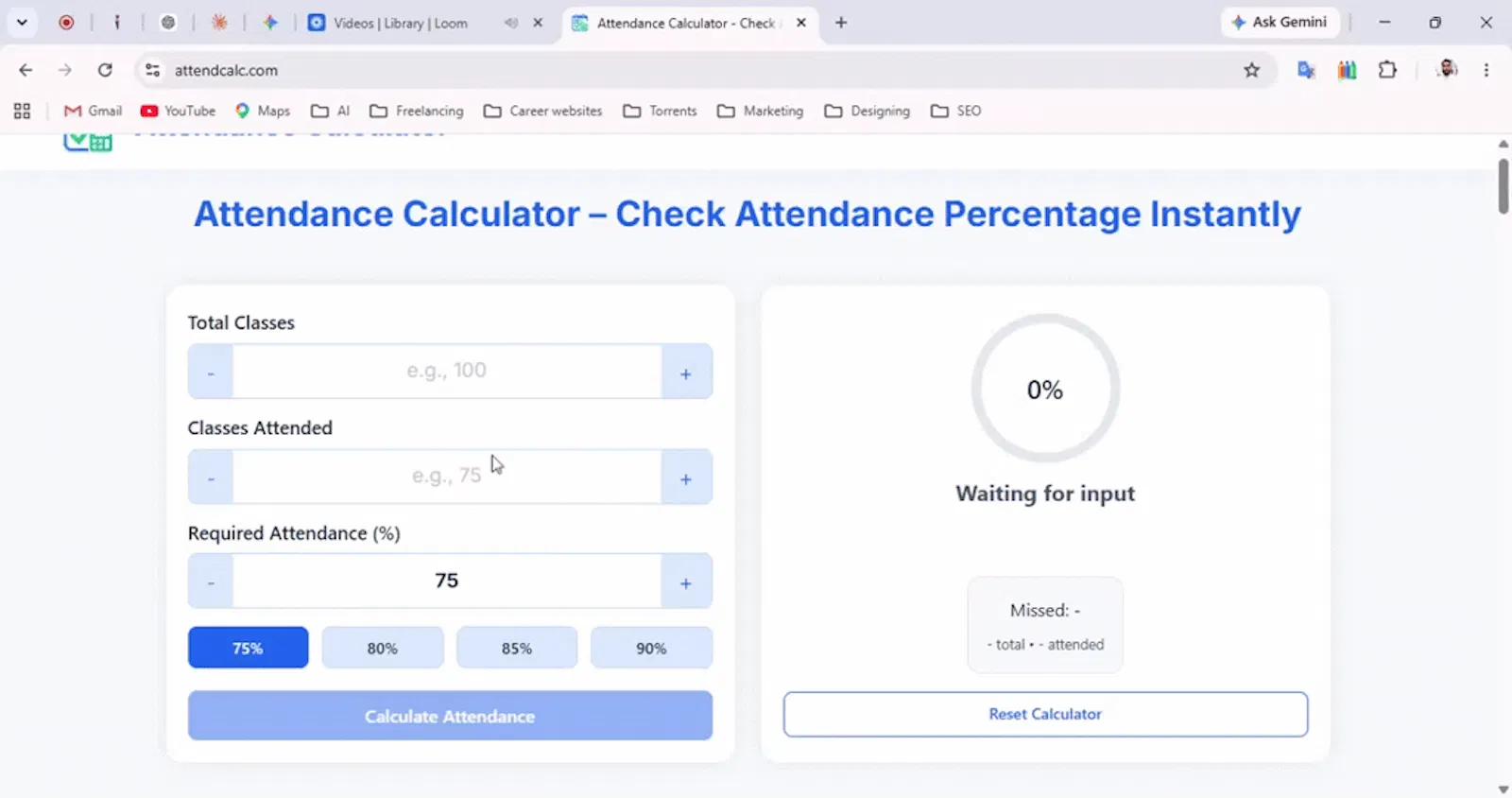The height and width of the screenshot is (798, 1512).
Task: Click the Calculate Attendance button
Action: [450, 716]
